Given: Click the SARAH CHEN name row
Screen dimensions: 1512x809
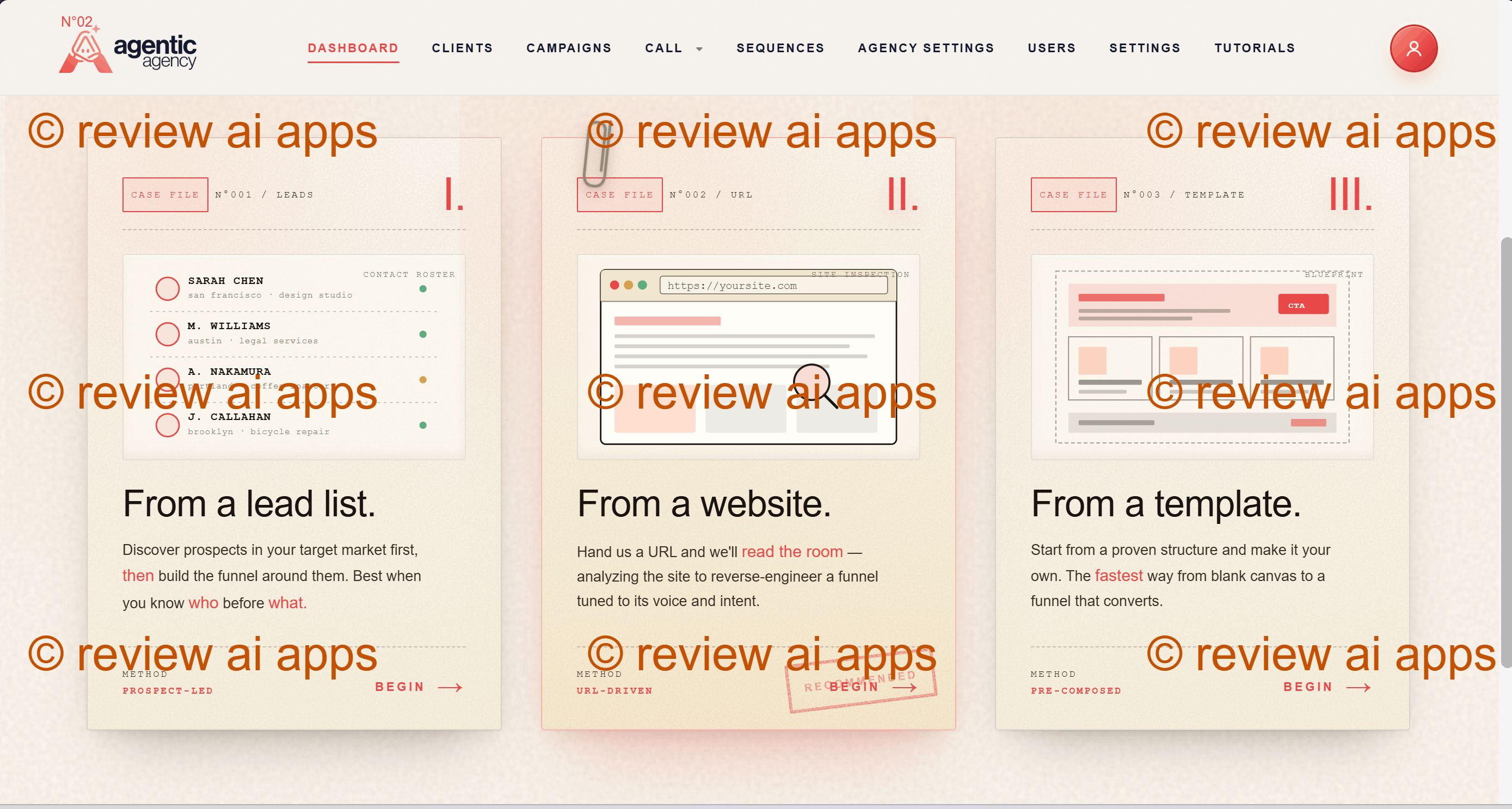Looking at the screenshot, I should (x=225, y=280).
